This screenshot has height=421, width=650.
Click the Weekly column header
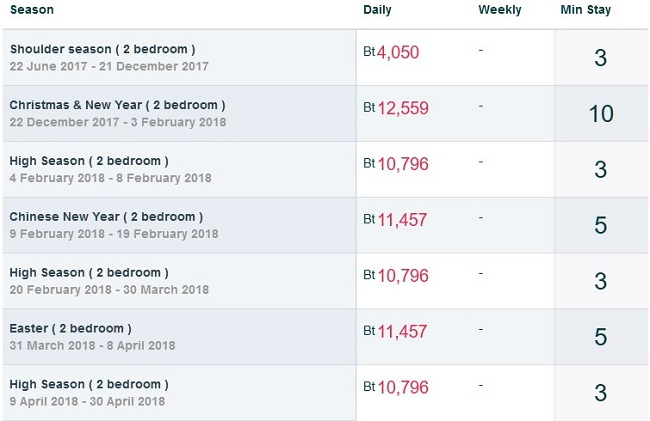tap(500, 10)
